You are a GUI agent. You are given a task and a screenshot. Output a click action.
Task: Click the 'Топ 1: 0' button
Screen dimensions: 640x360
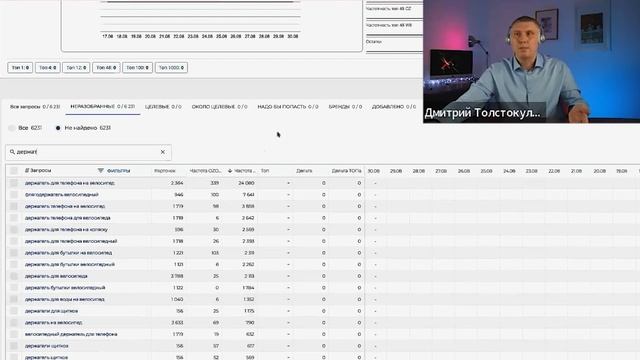(x=20, y=67)
